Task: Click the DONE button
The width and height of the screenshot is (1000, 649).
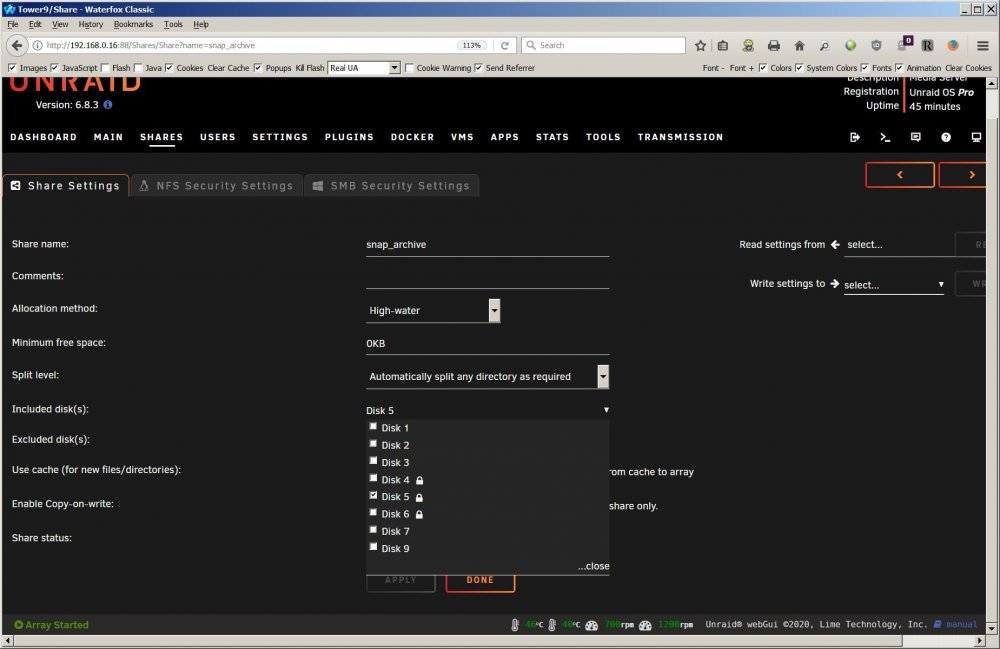Action: pos(480,581)
